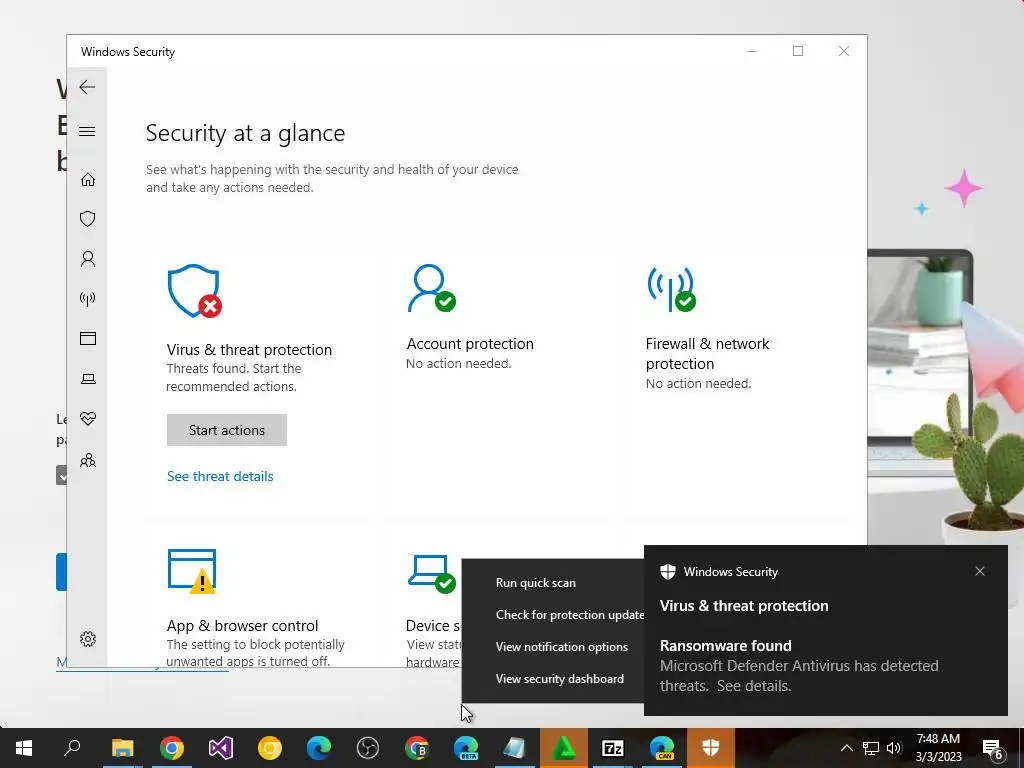Image resolution: width=1024 pixels, height=768 pixels.
Task: Open the hamburger navigation menu
Action: [87, 131]
